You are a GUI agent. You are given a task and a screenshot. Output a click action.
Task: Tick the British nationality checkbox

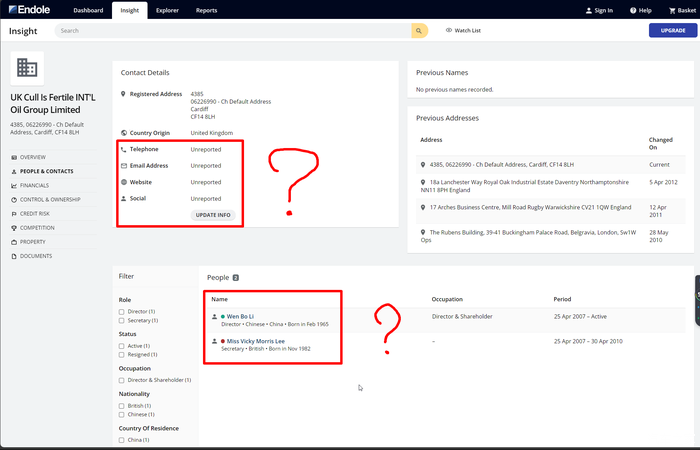(122, 405)
